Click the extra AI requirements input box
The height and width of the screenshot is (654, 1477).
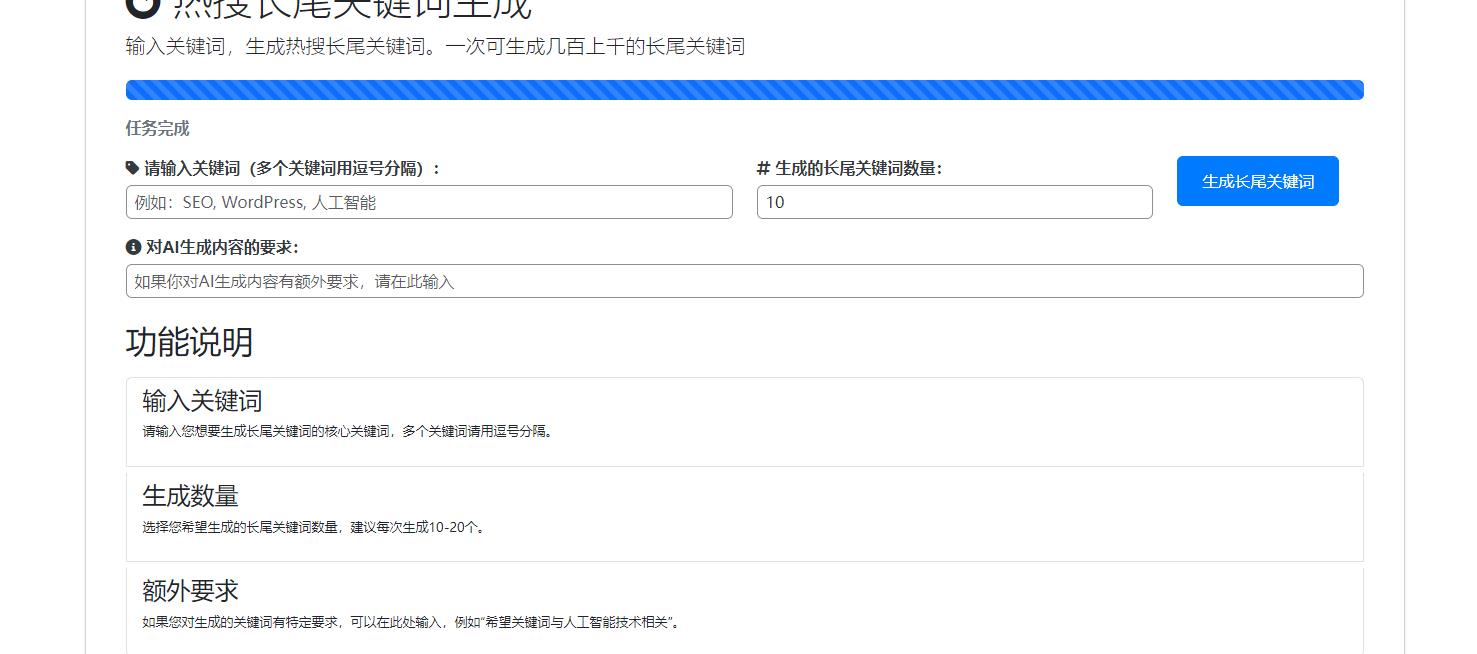[744, 281]
